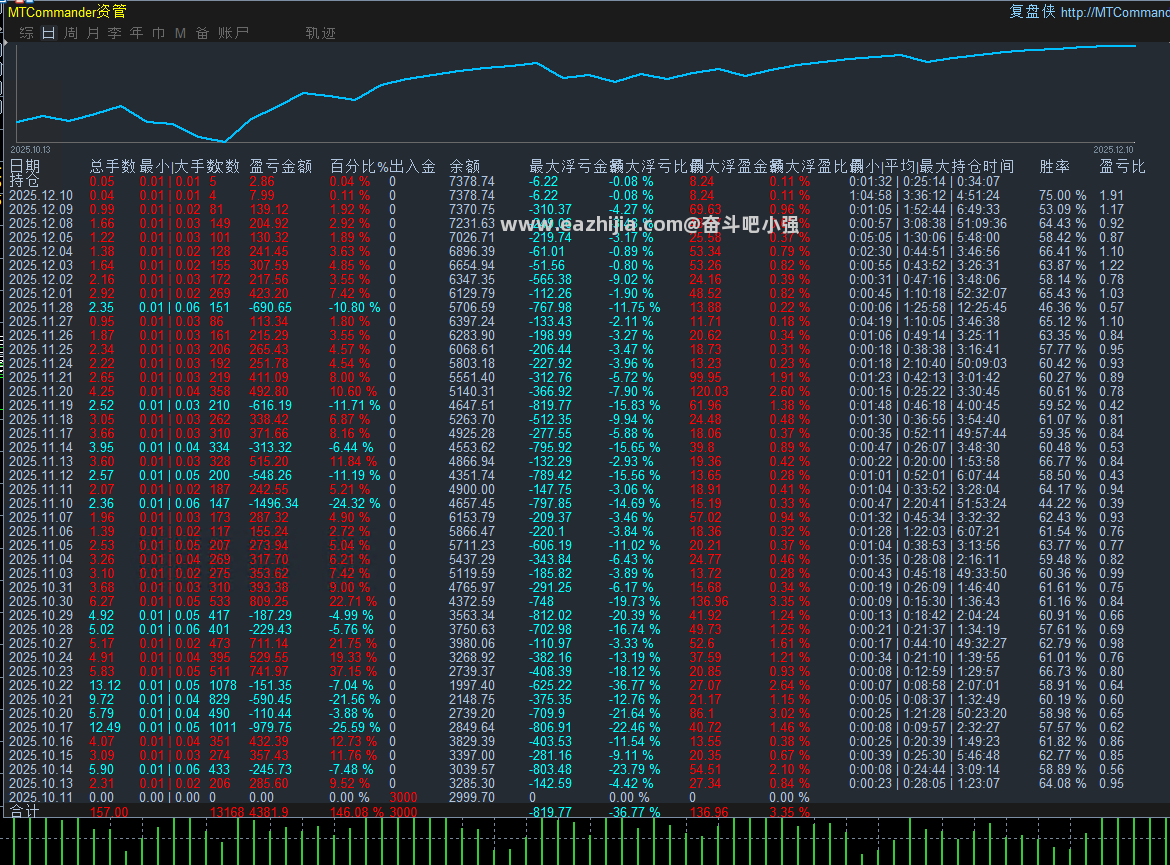This screenshot has height=865, width=1170.
Task: Click the 1078 trade count cell
Action: 223,685
